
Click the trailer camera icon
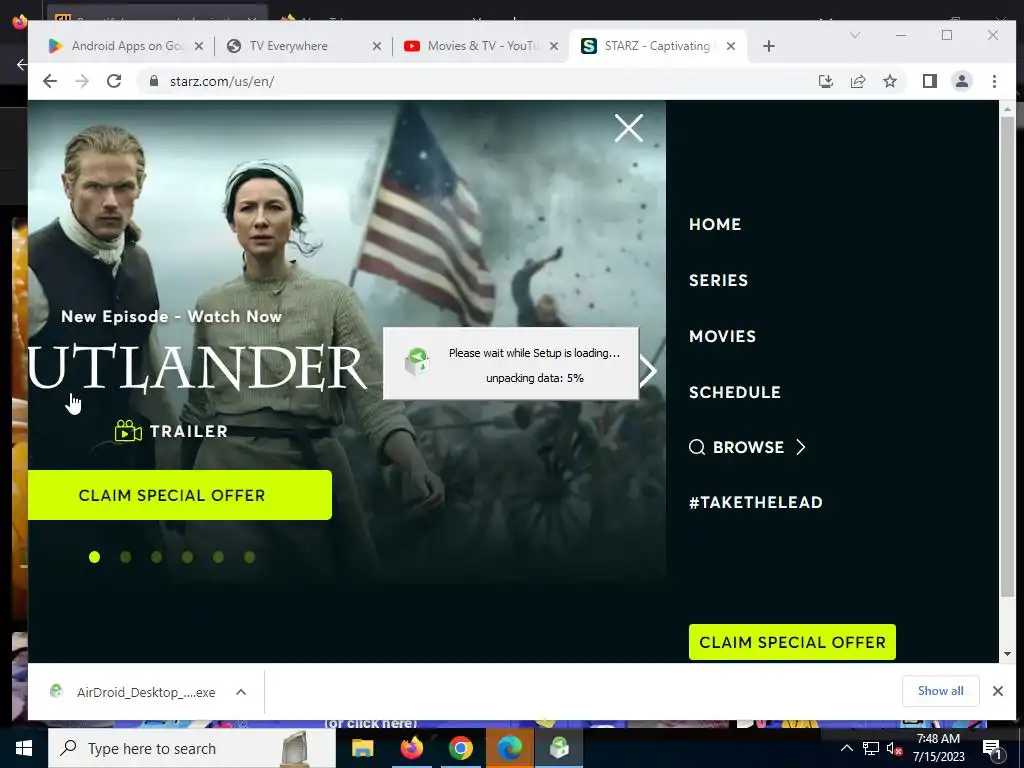(x=128, y=431)
